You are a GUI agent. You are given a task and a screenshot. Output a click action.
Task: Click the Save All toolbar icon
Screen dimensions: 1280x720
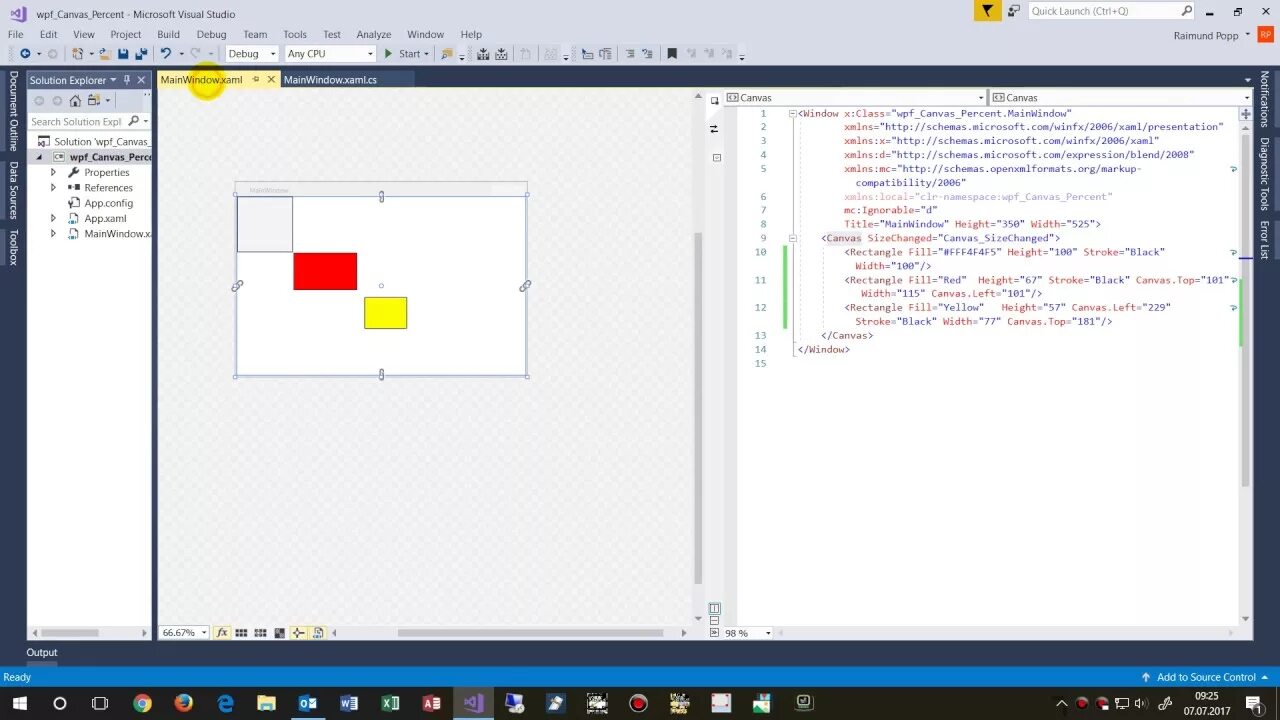click(x=141, y=54)
